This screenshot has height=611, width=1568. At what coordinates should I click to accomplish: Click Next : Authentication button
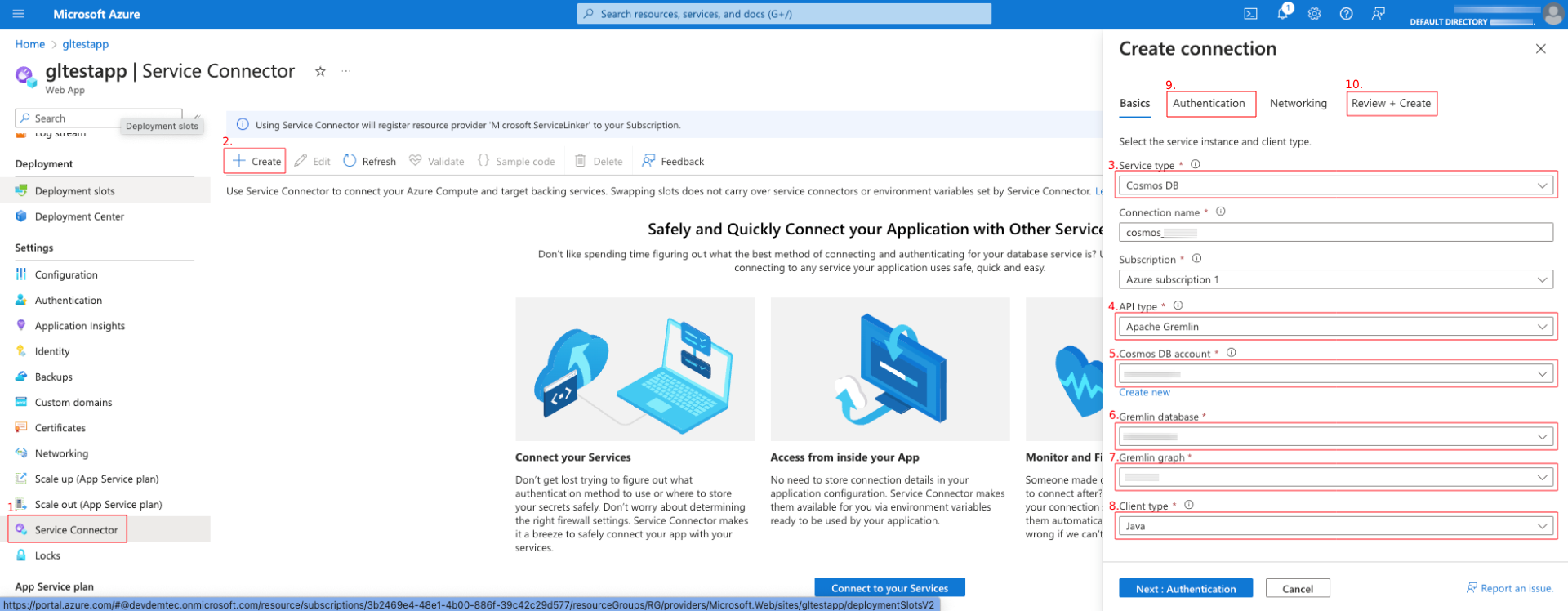pos(1185,588)
